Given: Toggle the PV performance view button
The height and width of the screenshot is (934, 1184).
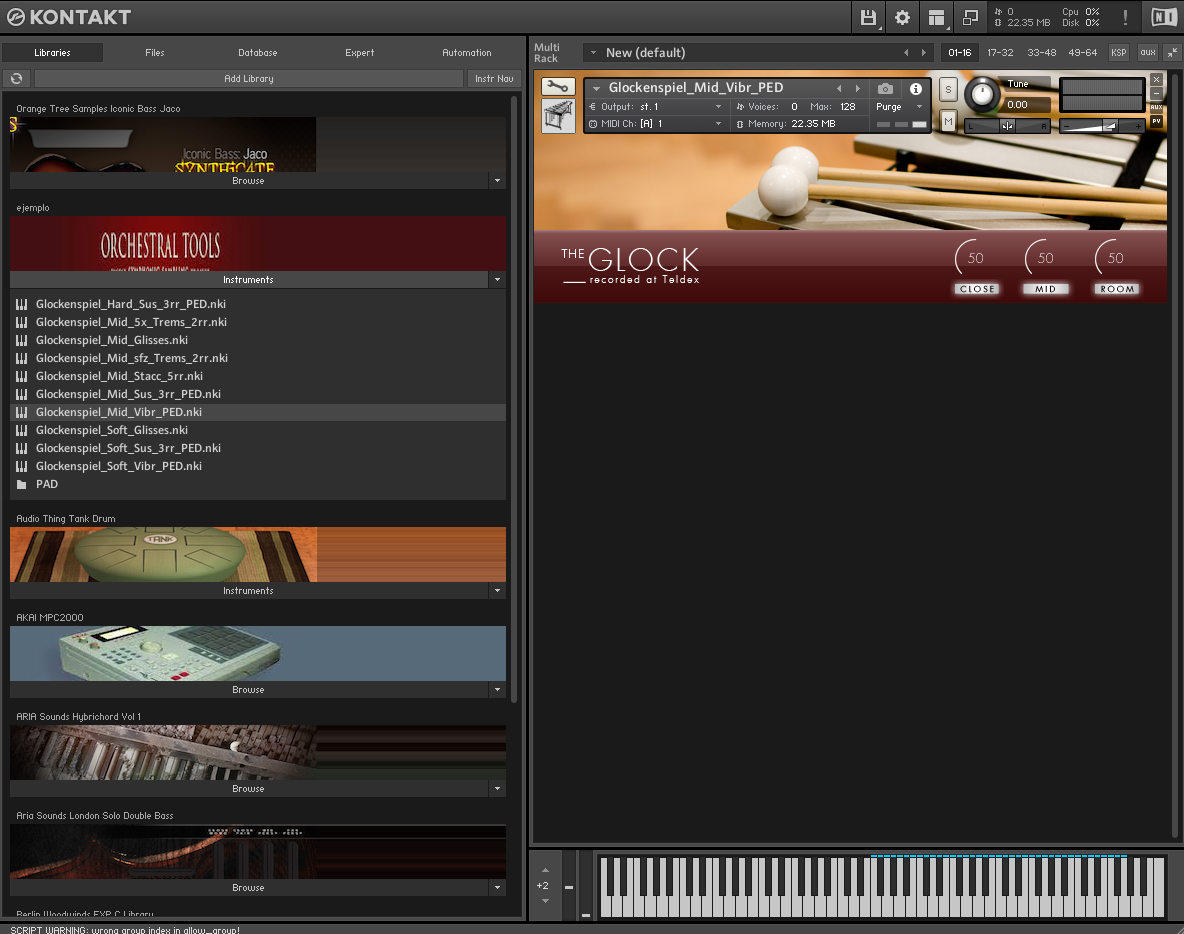Looking at the screenshot, I should [x=1156, y=121].
